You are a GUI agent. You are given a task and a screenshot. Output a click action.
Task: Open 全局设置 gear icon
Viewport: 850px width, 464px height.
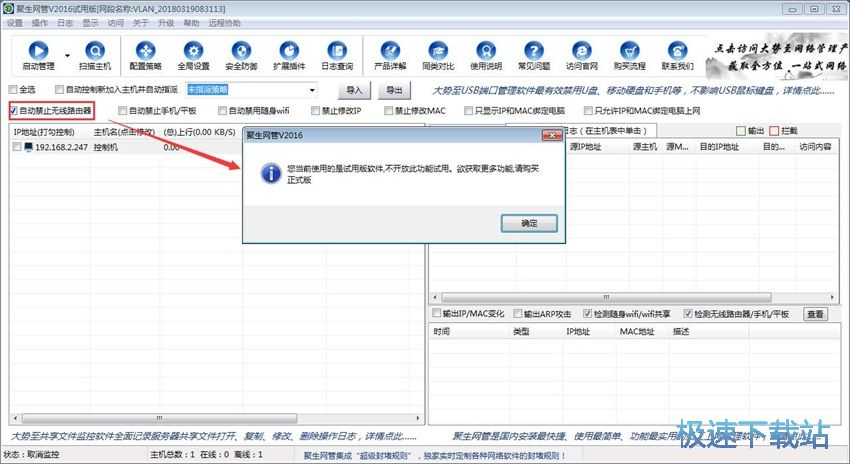[x=194, y=51]
